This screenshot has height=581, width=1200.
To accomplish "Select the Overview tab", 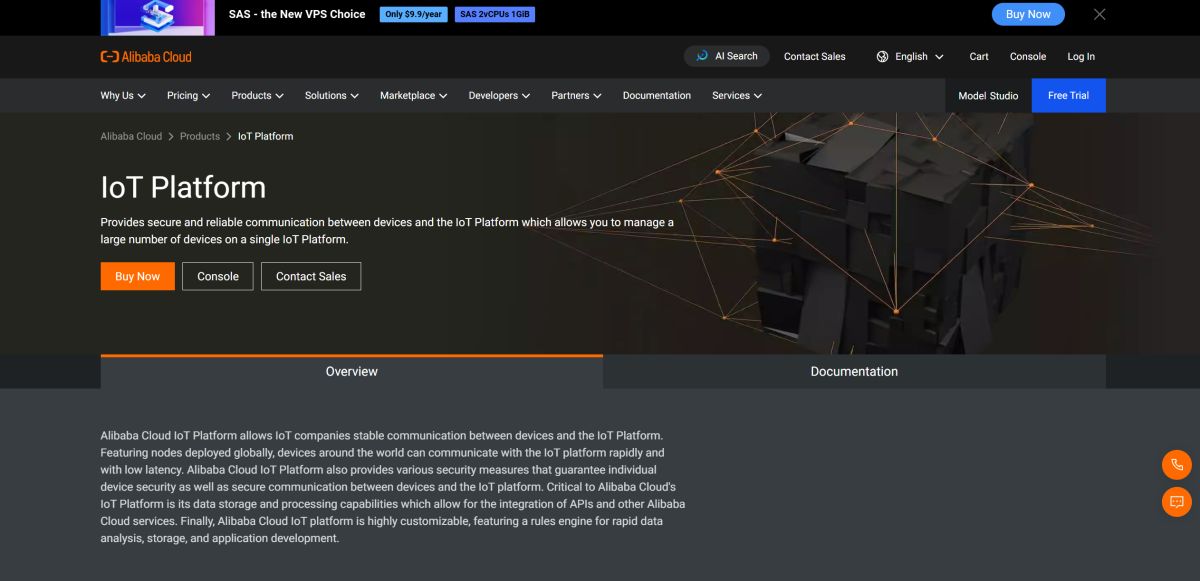I will [352, 371].
